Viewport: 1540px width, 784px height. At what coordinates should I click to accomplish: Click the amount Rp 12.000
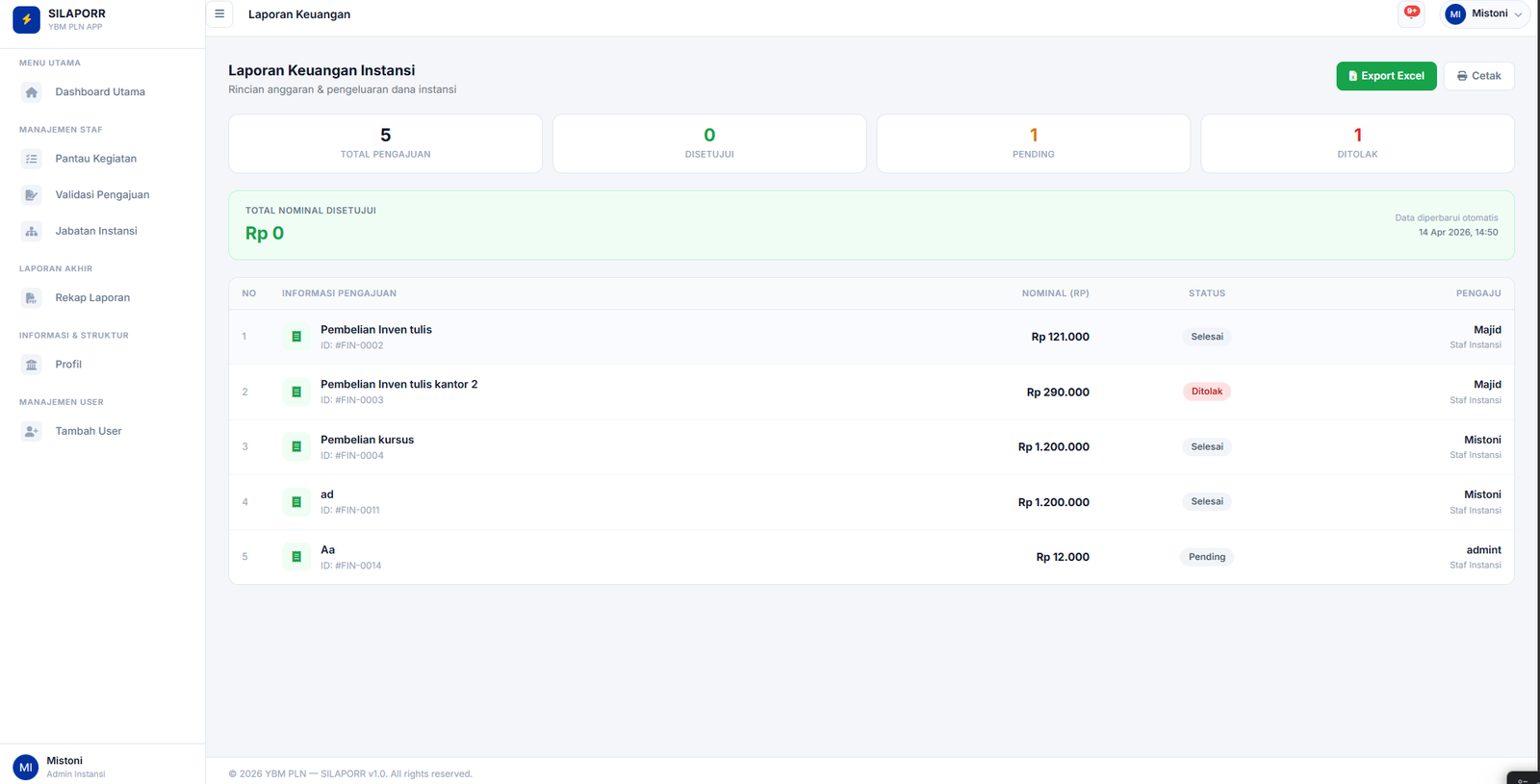tap(1063, 557)
